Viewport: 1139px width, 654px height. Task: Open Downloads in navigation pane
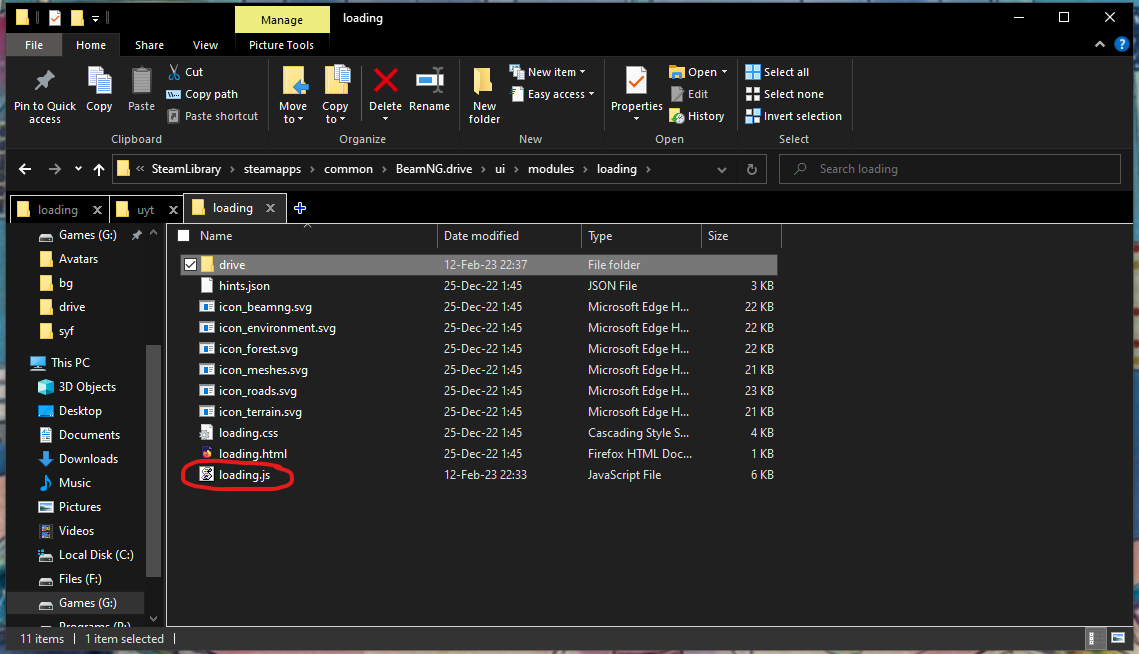pyautogui.click(x=88, y=459)
